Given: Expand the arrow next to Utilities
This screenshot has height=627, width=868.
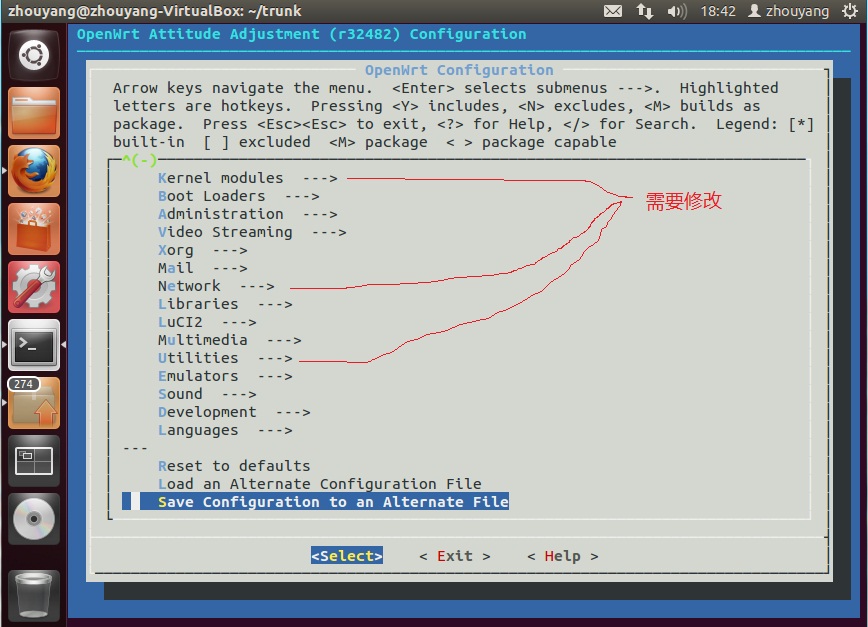Looking at the screenshot, I should [x=275, y=358].
